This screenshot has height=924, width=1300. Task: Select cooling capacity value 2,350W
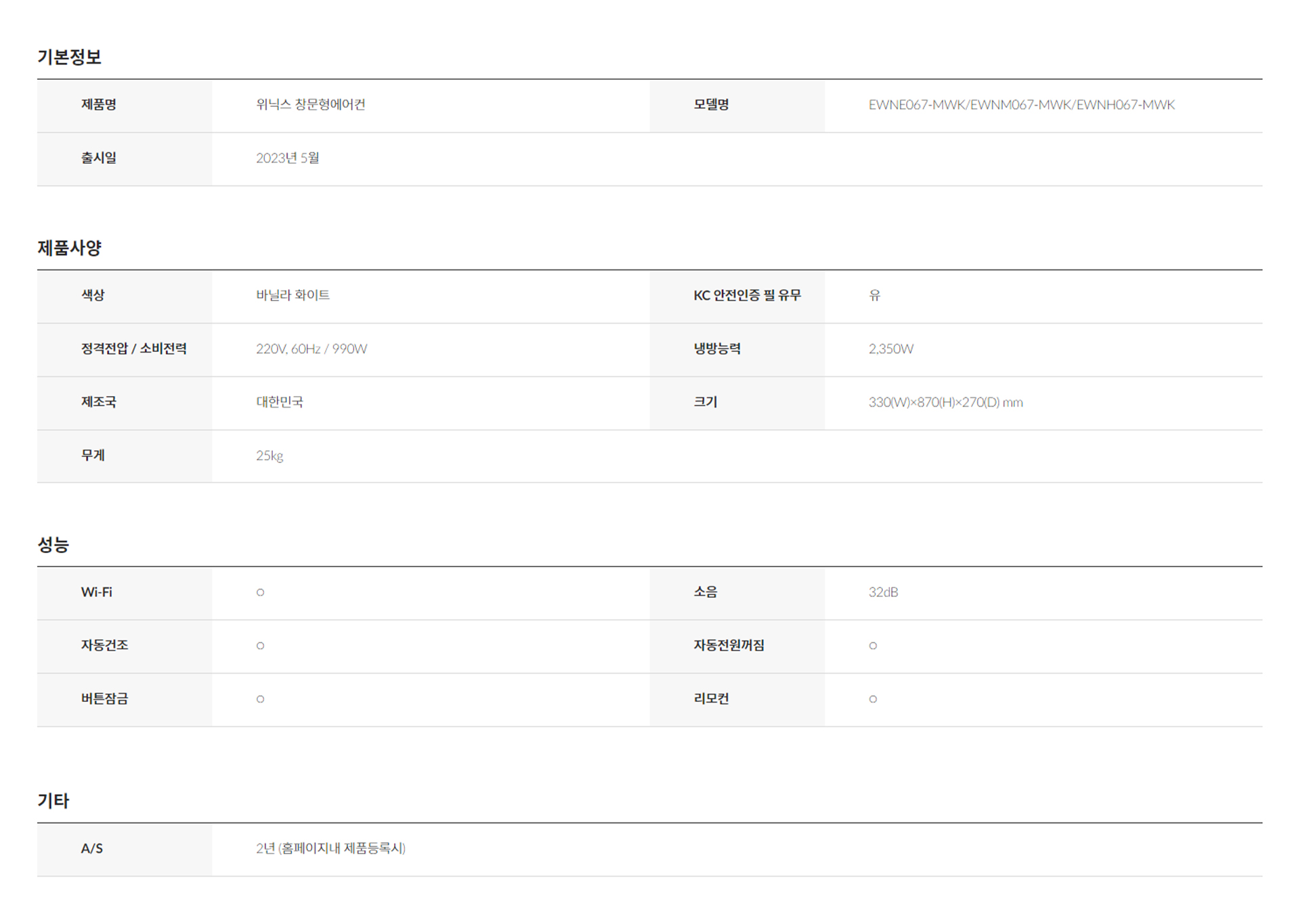890,349
